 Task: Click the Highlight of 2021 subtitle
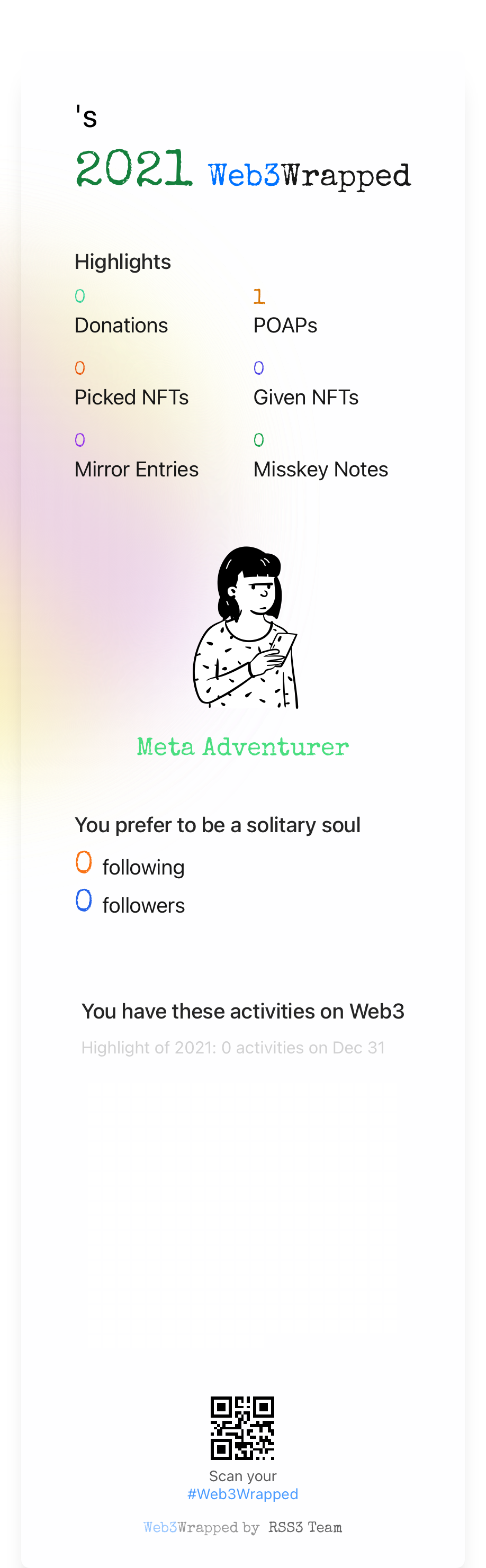tap(233, 1048)
